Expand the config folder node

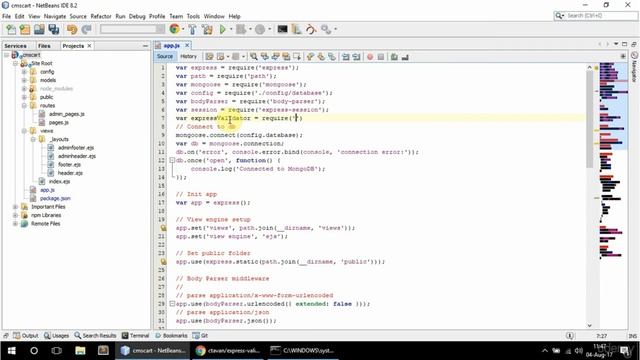[24, 72]
